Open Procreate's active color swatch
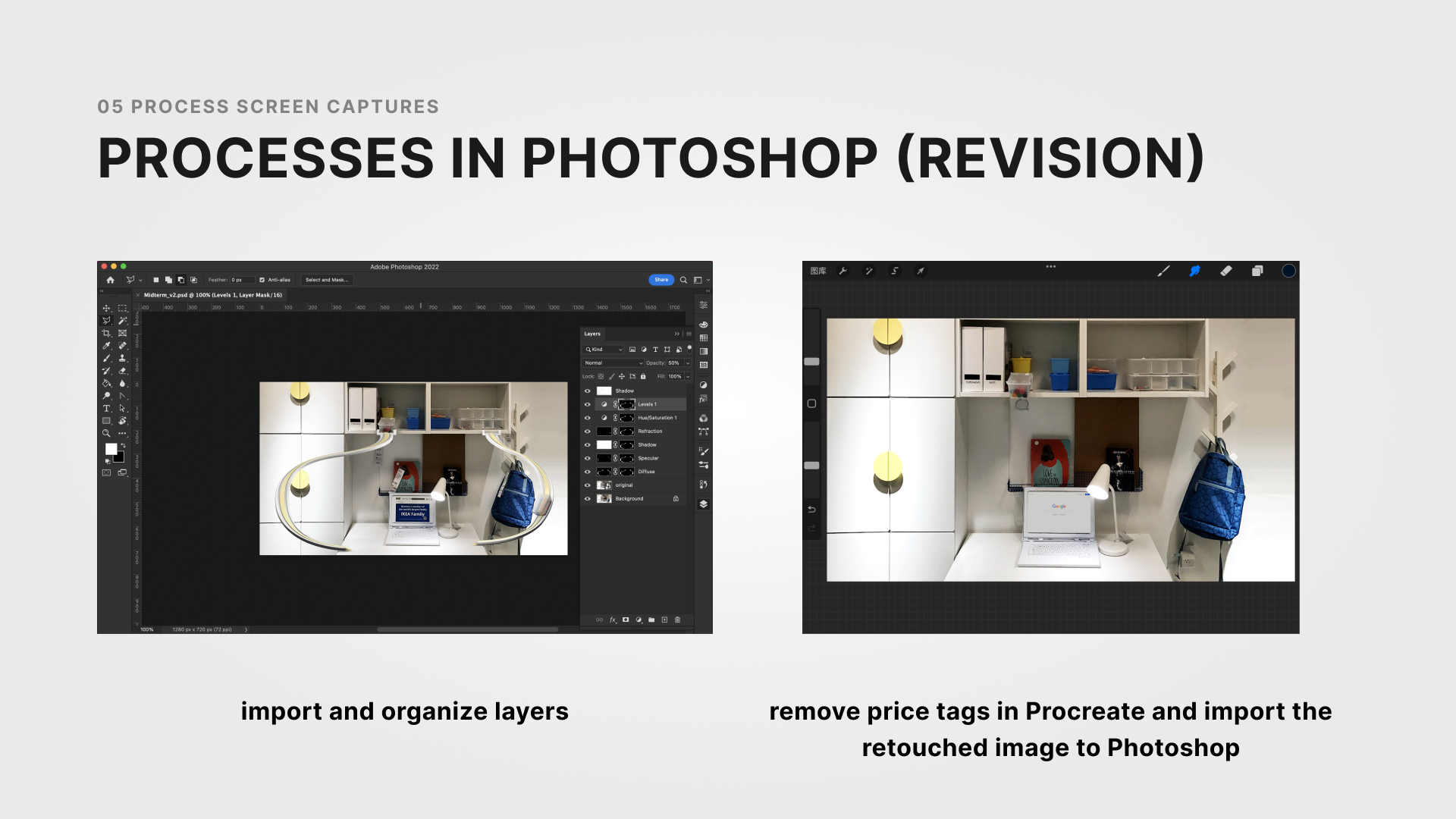This screenshot has height=819, width=1456. click(x=1288, y=271)
